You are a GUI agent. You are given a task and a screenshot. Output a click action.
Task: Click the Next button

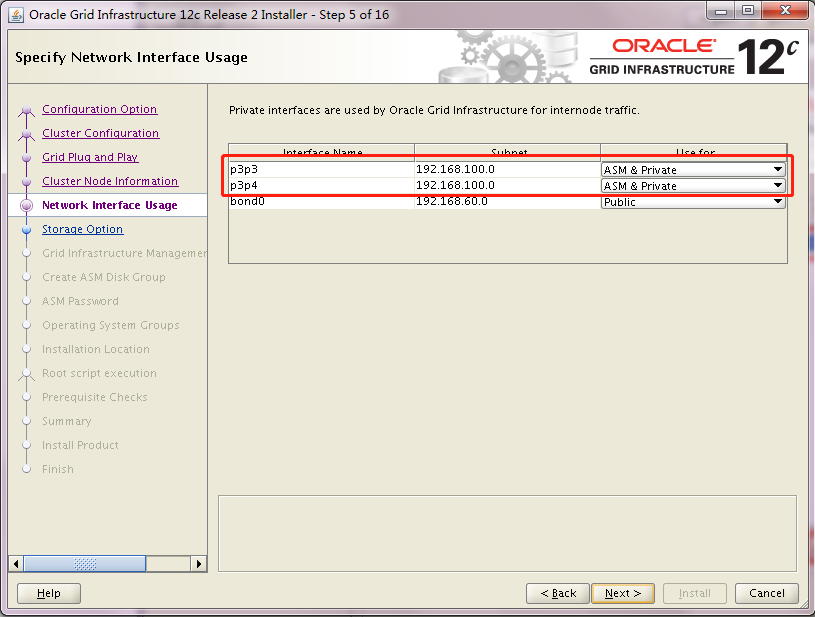pos(623,593)
